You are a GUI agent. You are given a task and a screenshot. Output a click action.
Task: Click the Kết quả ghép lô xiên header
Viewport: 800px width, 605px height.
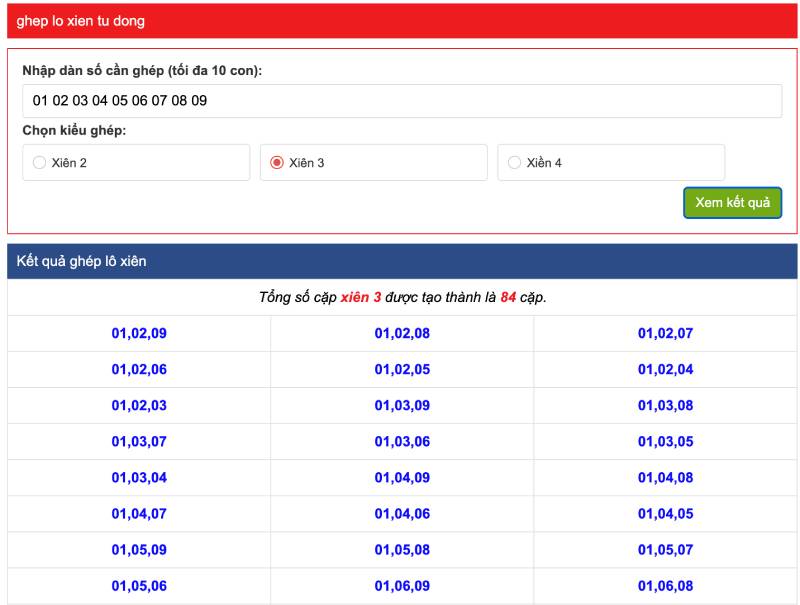(x=82, y=262)
